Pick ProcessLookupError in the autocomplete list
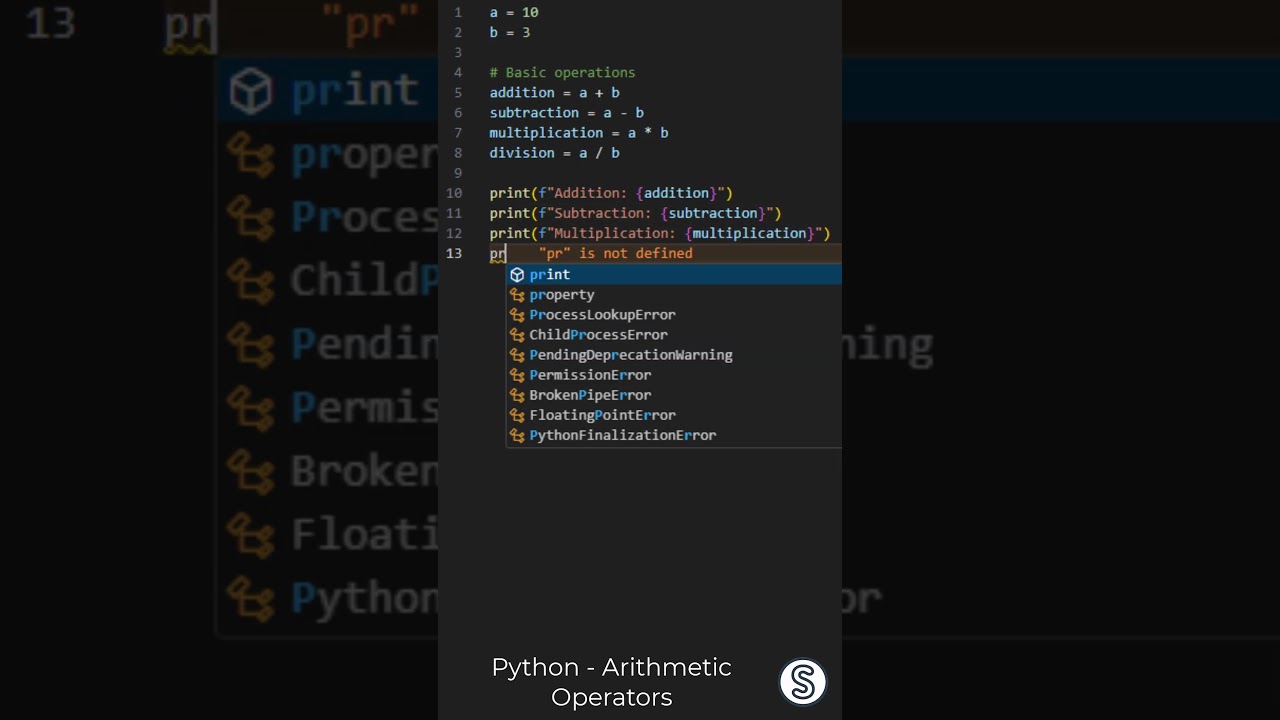Viewport: 1280px width, 720px height. pyautogui.click(x=674, y=314)
